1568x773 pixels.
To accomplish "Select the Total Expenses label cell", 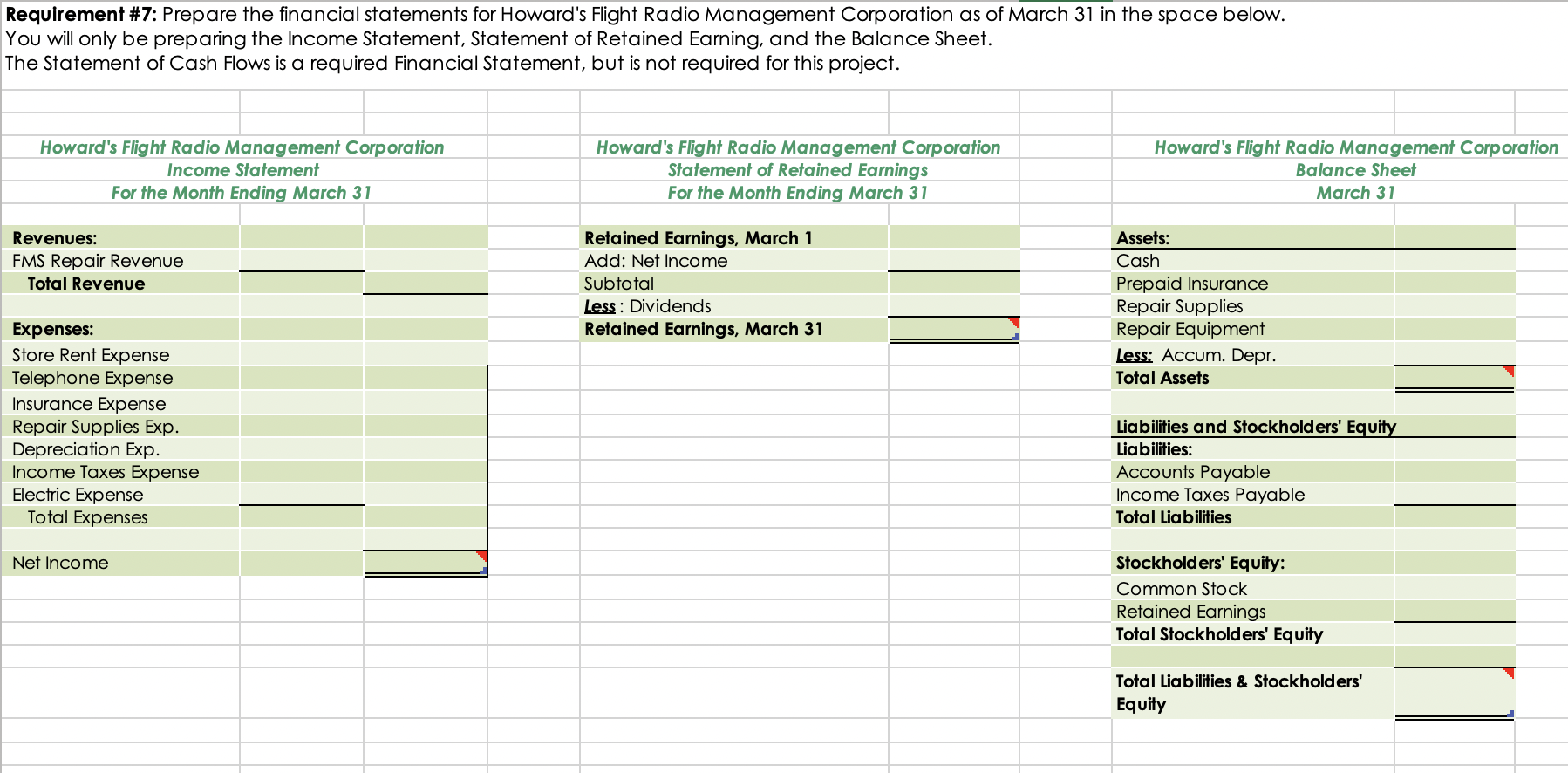I will [x=121, y=517].
